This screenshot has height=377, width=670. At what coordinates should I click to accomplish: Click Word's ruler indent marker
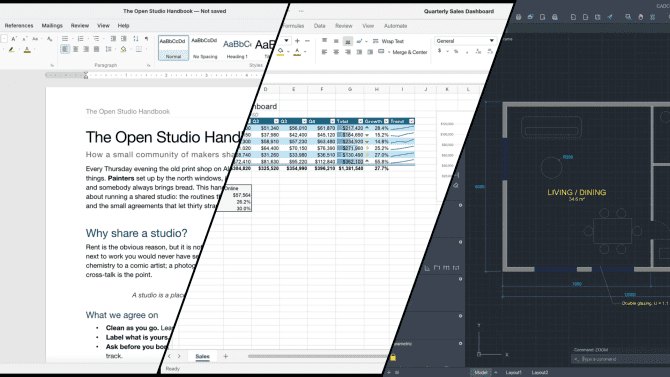click(86, 75)
